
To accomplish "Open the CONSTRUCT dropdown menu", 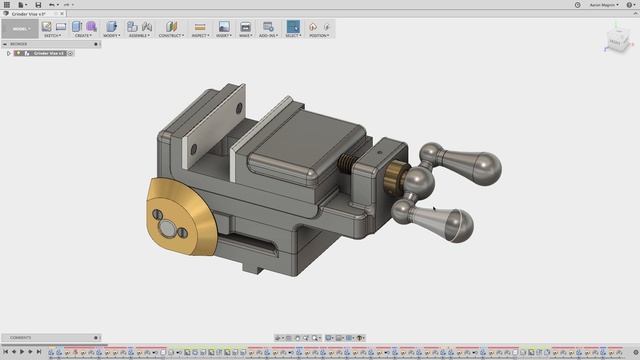I will pyautogui.click(x=171, y=36).
